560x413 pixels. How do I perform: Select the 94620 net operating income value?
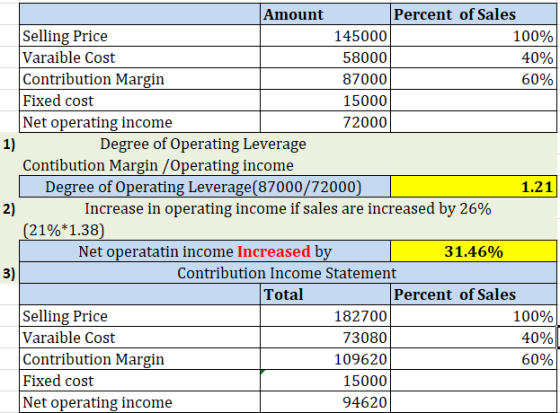pyautogui.click(x=325, y=402)
